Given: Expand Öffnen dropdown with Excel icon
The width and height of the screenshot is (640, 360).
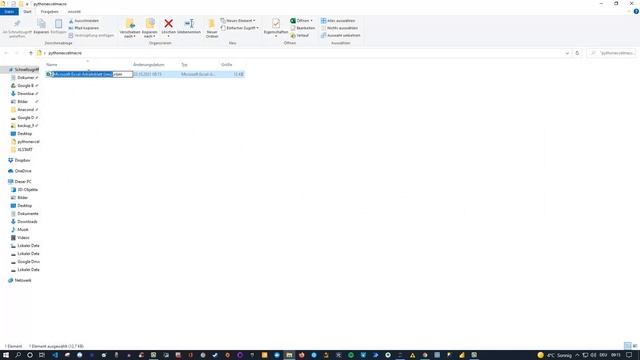Looking at the screenshot, I should pyautogui.click(x=301, y=20).
